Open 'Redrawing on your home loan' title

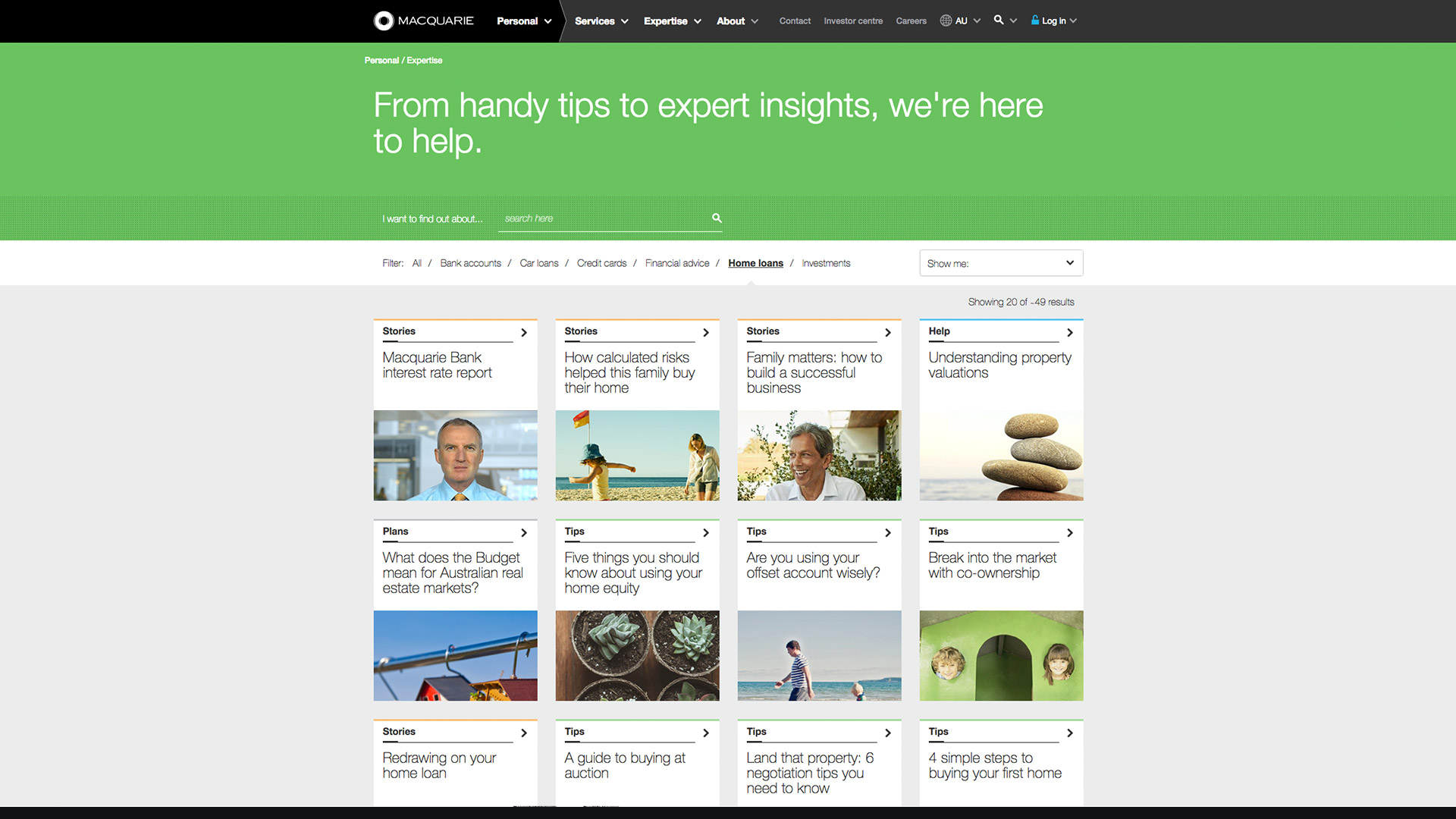click(x=439, y=765)
